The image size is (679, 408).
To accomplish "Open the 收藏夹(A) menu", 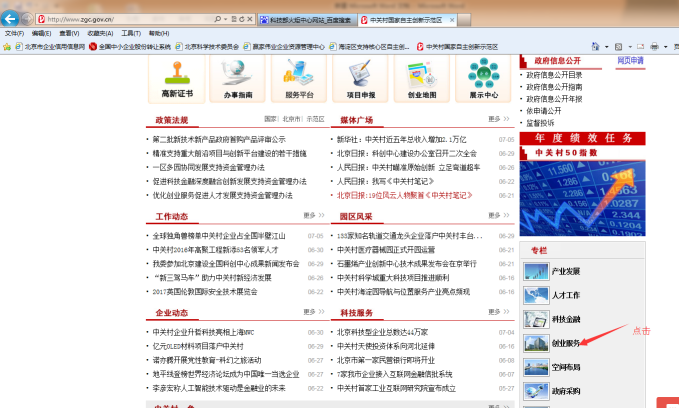I will [100, 33].
